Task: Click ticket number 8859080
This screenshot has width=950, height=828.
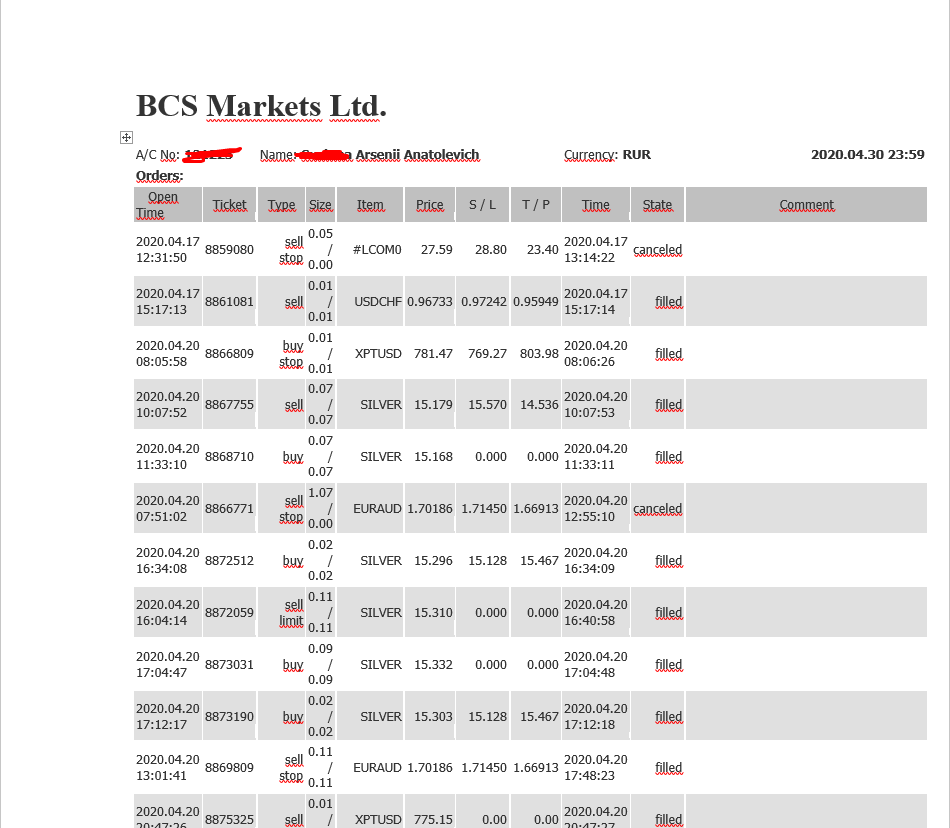Action: pyautogui.click(x=229, y=250)
